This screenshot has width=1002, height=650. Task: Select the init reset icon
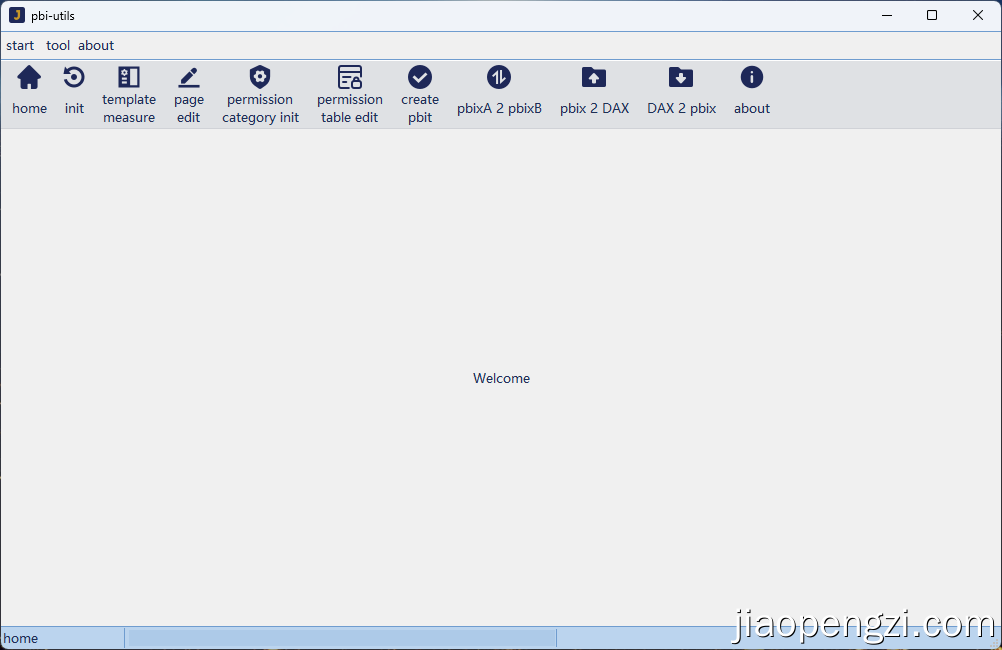74,78
